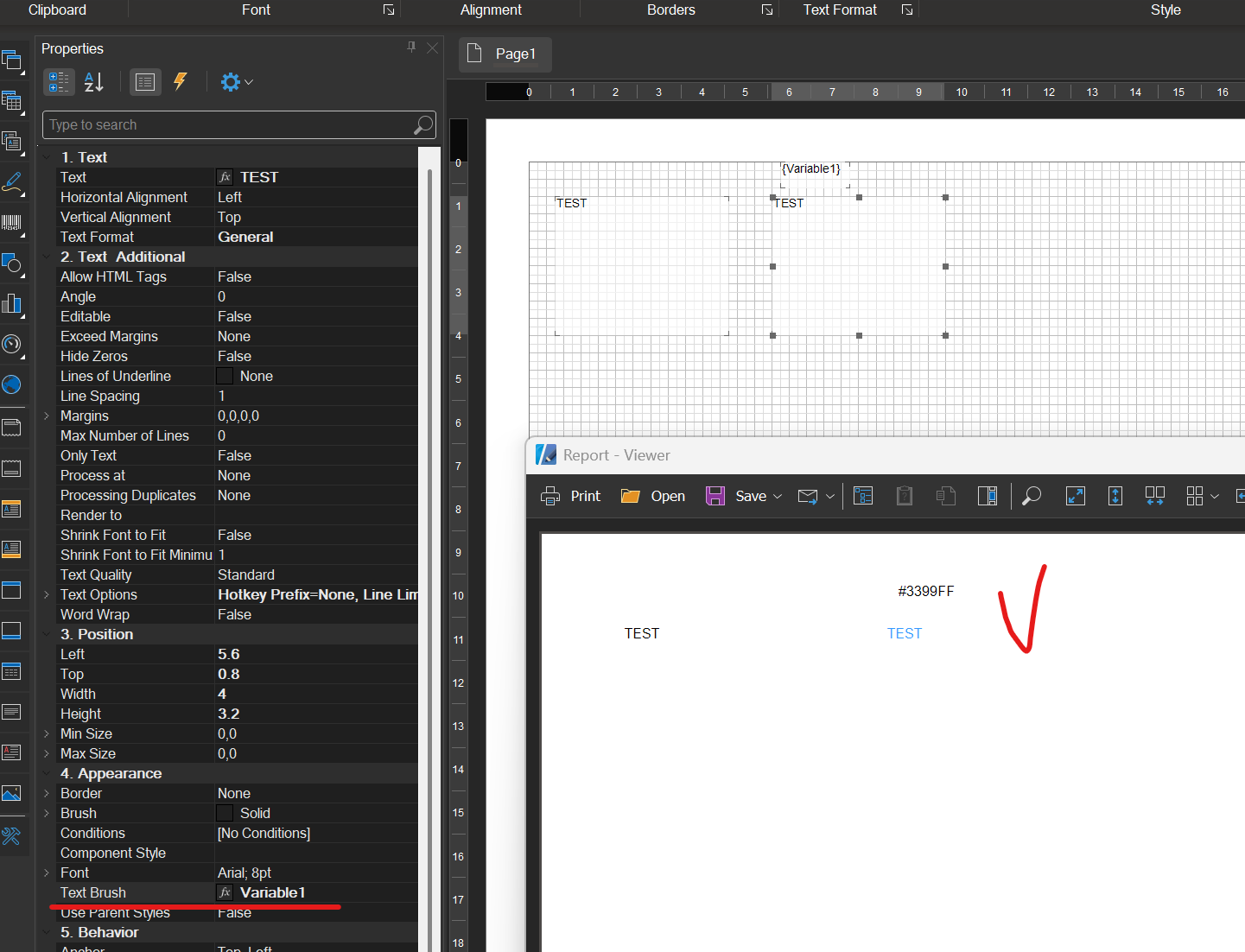
Task: Click the Shrink Font to Fit value False
Action: (x=234, y=535)
